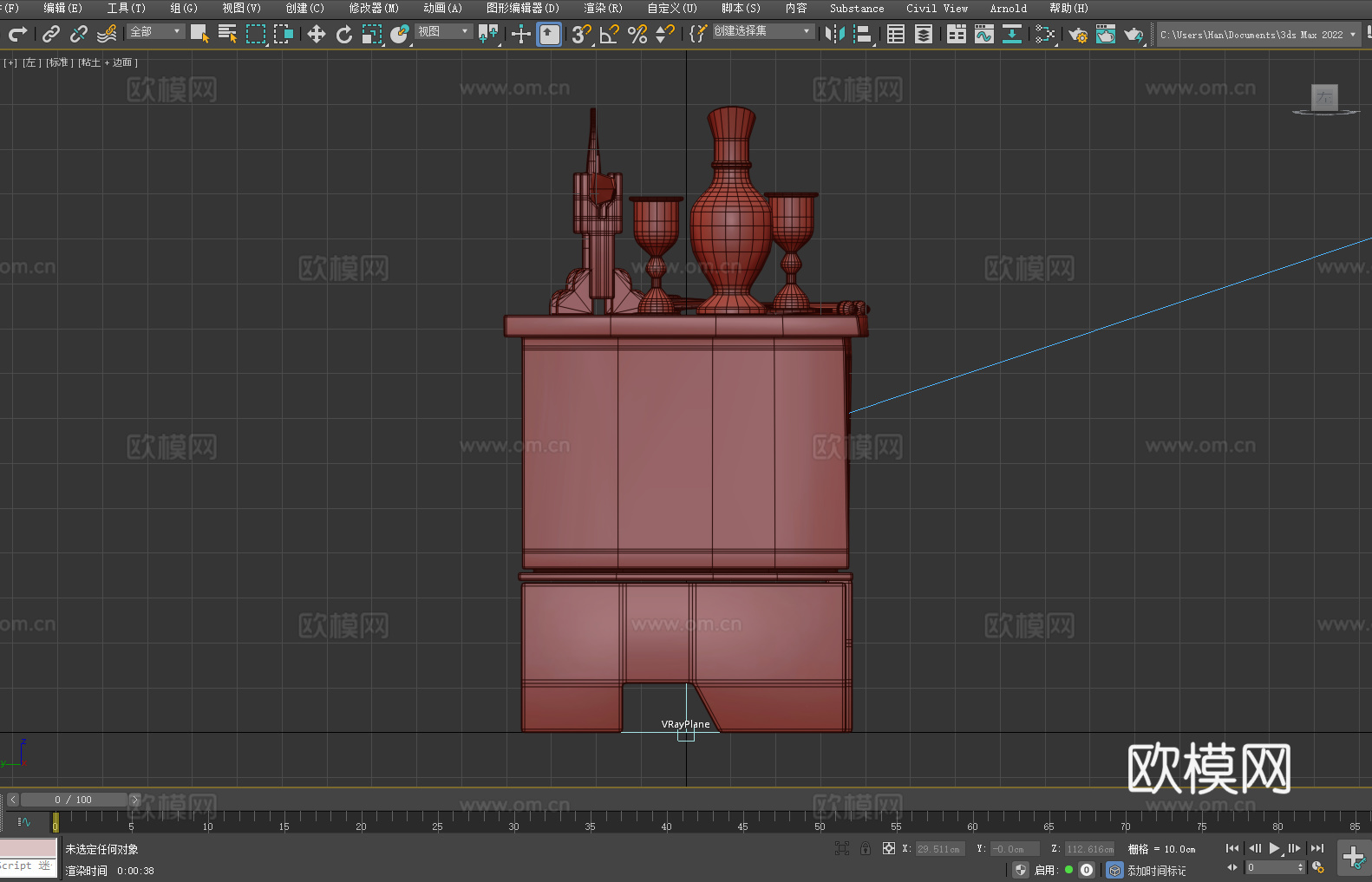This screenshot has height=882, width=1372.
Task: Select the Bind to Space Warp tool
Action: [x=107, y=34]
